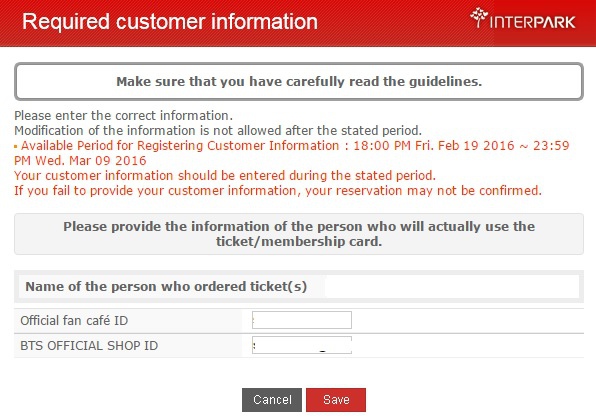Click the Interpark tree logo icon
This screenshot has width=596, height=418.
pyautogui.click(x=479, y=17)
